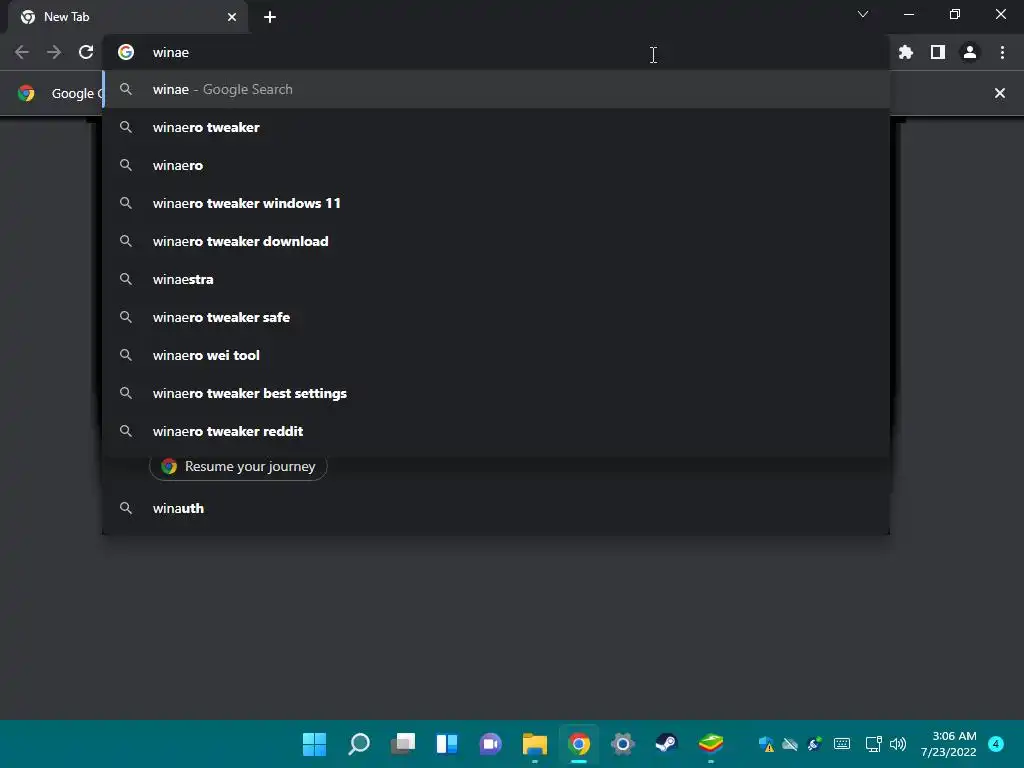The width and height of the screenshot is (1024, 768).
Task: Open the Widgets taskbar icon
Action: [447, 744]
